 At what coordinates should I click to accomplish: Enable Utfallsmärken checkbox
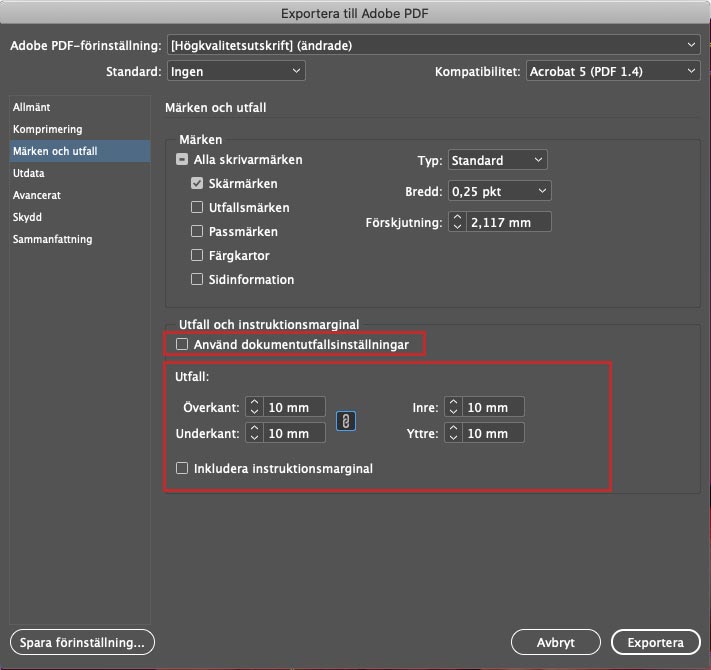197,208
